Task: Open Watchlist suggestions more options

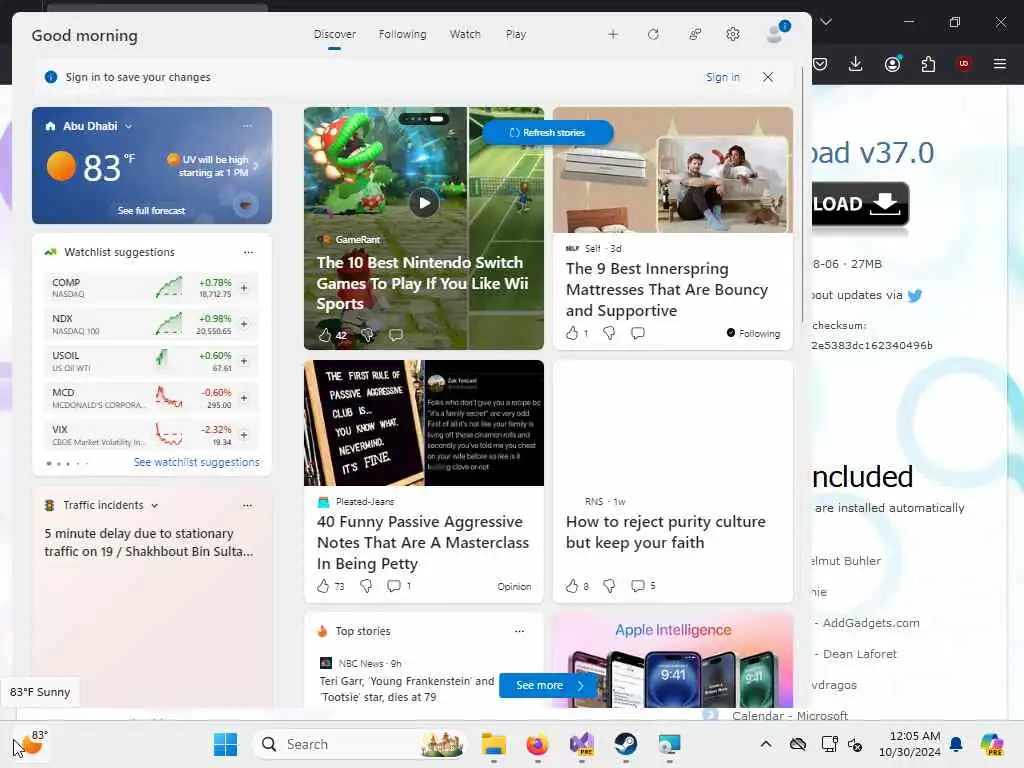Action: click(x=248, y=252)
